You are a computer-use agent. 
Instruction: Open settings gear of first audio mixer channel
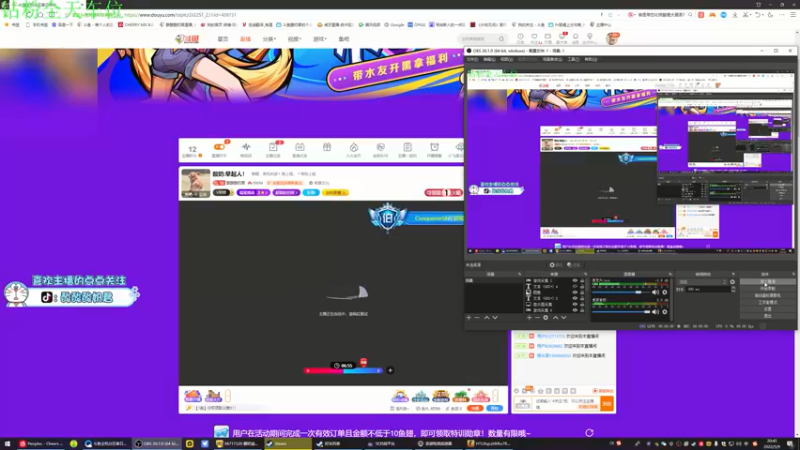664,292
